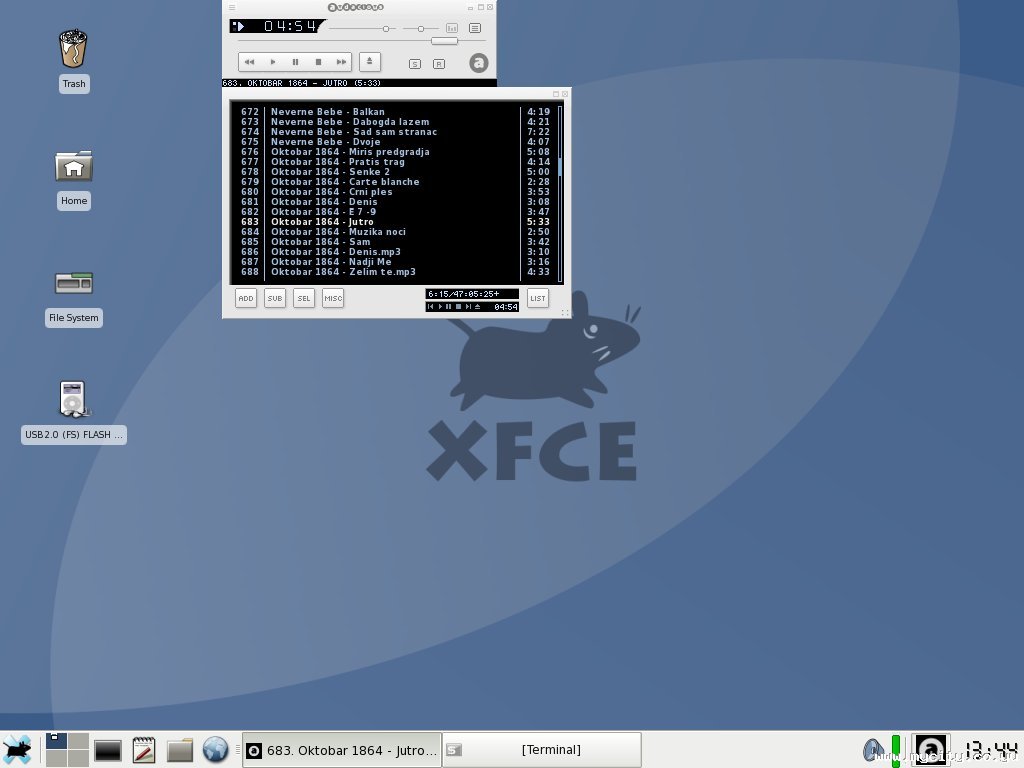Image resolution: width=1024 pixels, height=768 pixels.
Task: Stop playback in Audacious main window
Action: click(x=318, y=62)
